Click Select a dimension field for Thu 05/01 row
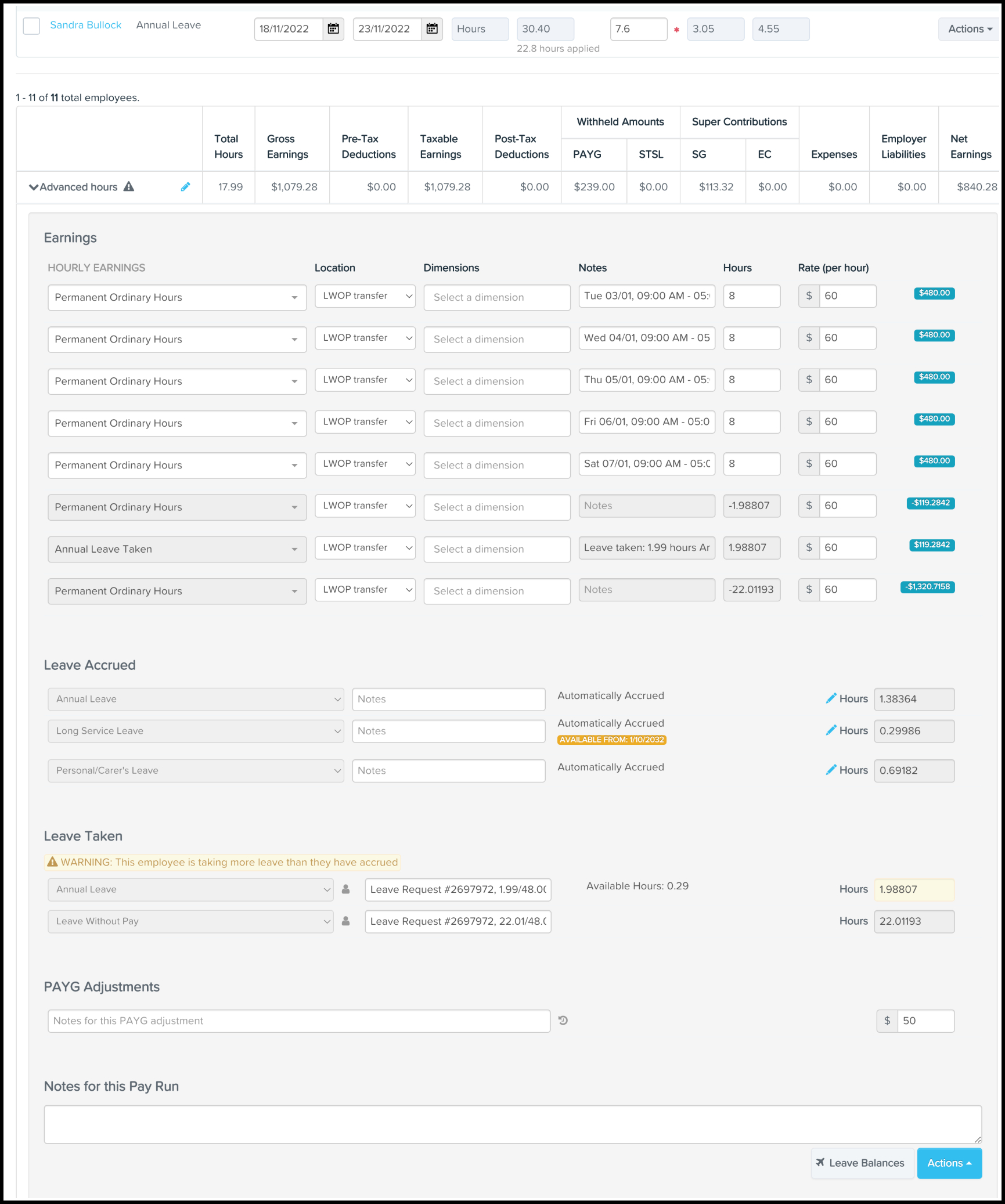Screen dimensions: 1005x1204 [x=497, y=381]
